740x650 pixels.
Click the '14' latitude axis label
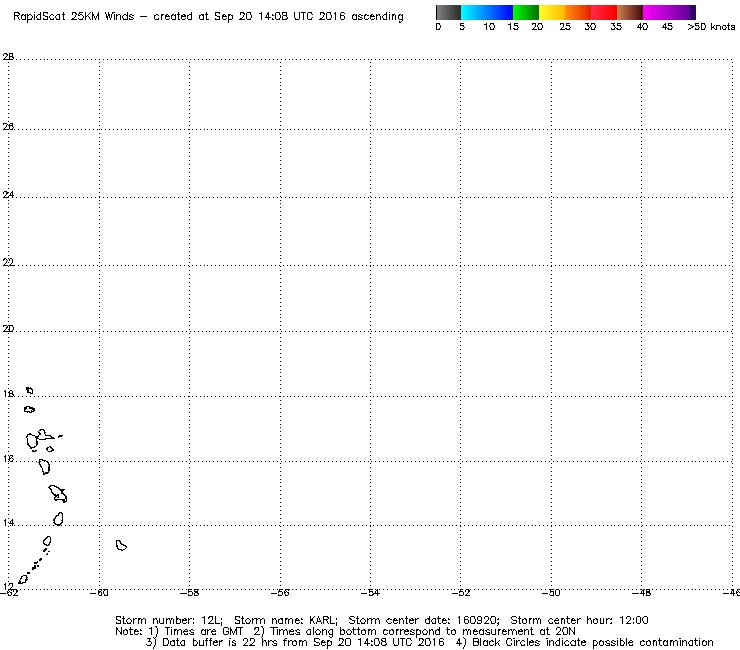tap(8, 523)
